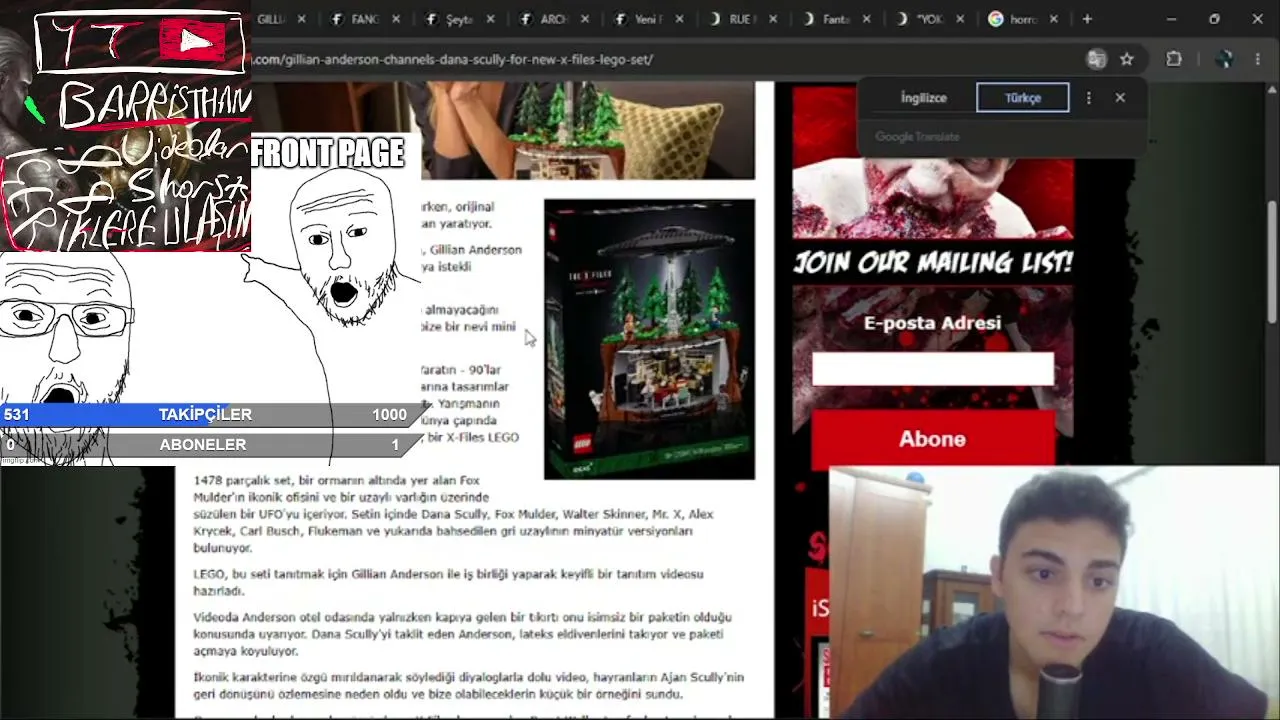Close the RUE tab

(773, 19)
